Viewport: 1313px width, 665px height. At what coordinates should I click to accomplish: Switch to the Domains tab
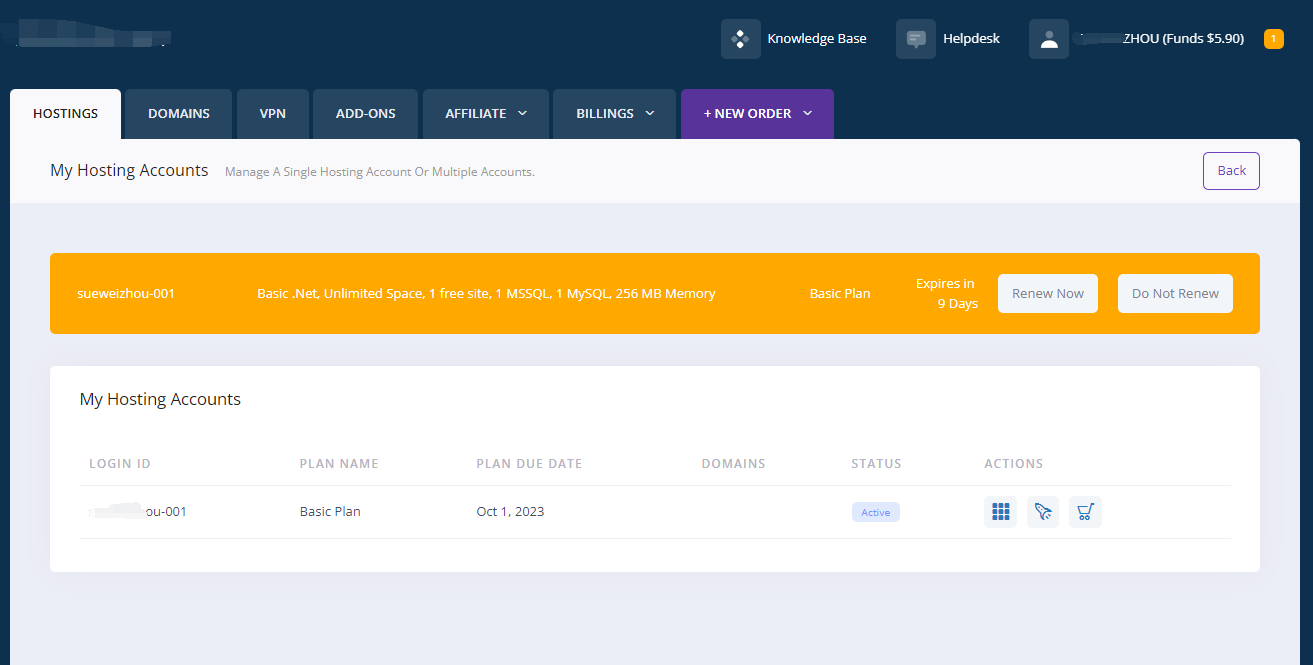pos(179,114)
